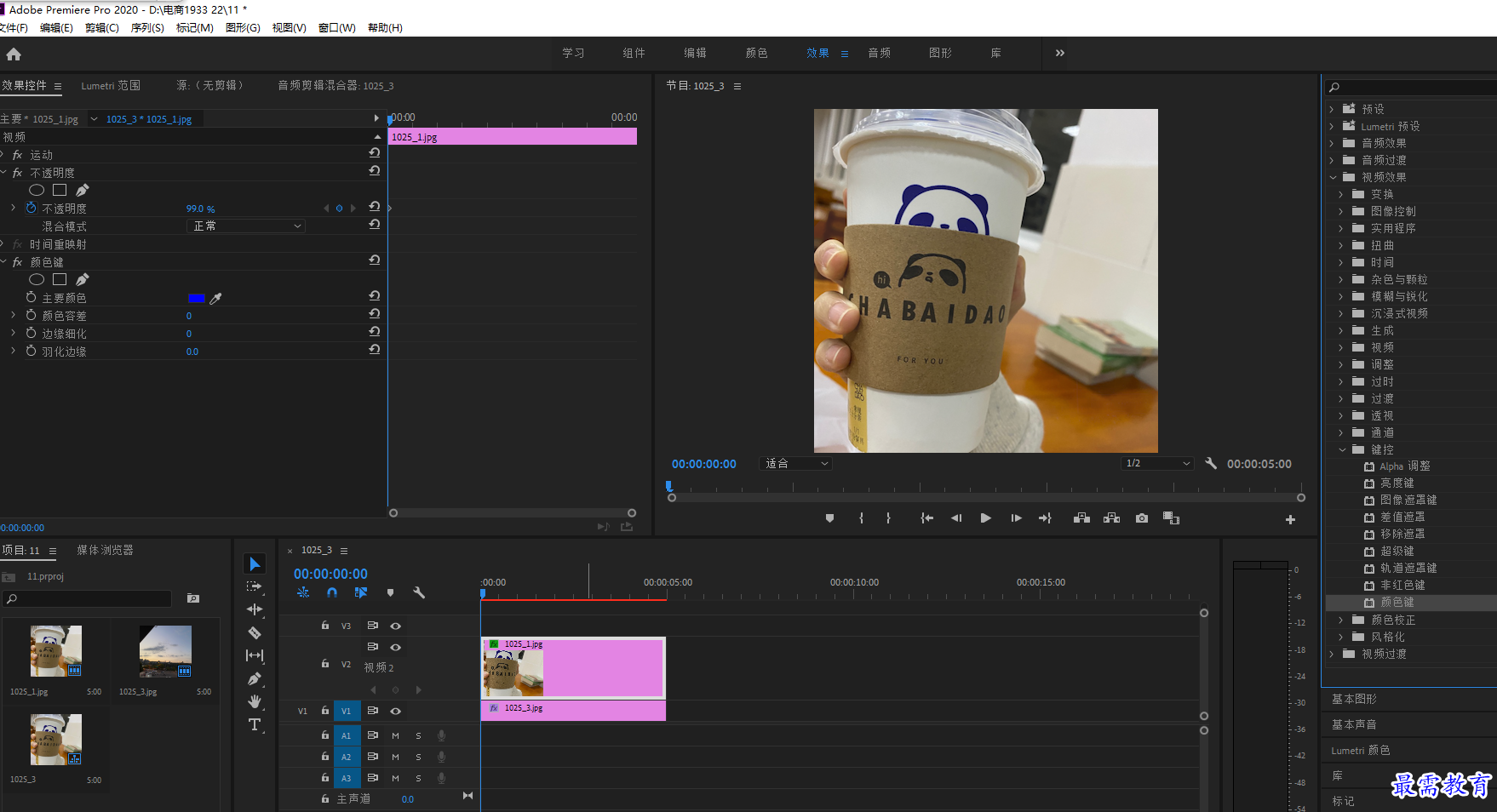Toggle V1 track output eye
This screenshot has height=812, width=1497.
pyautogui.click(x=395, y=711)
